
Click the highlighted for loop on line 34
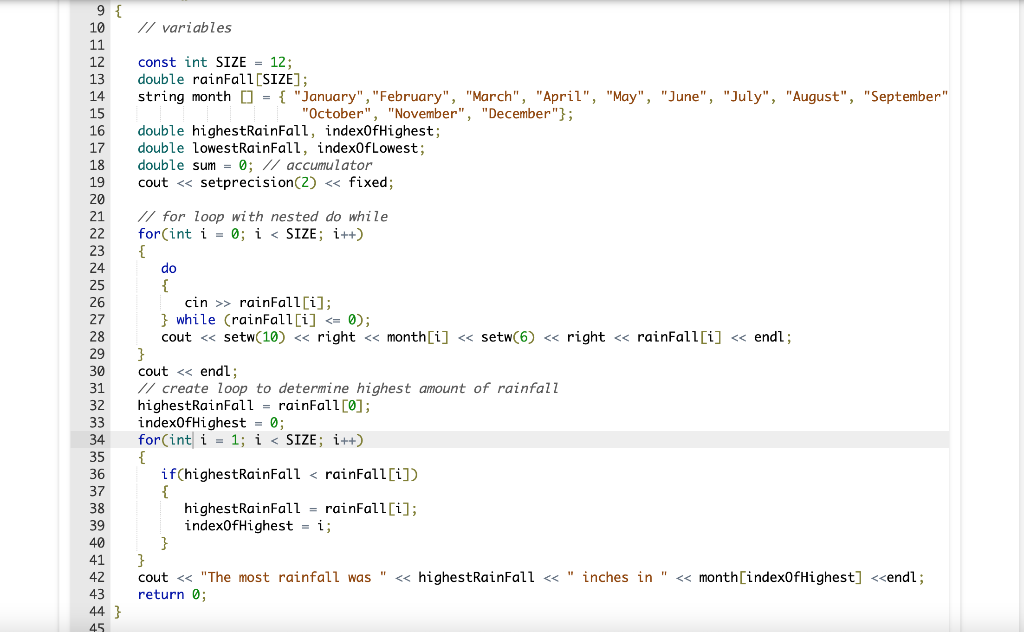pyautogui.click(x=250, y=440)
